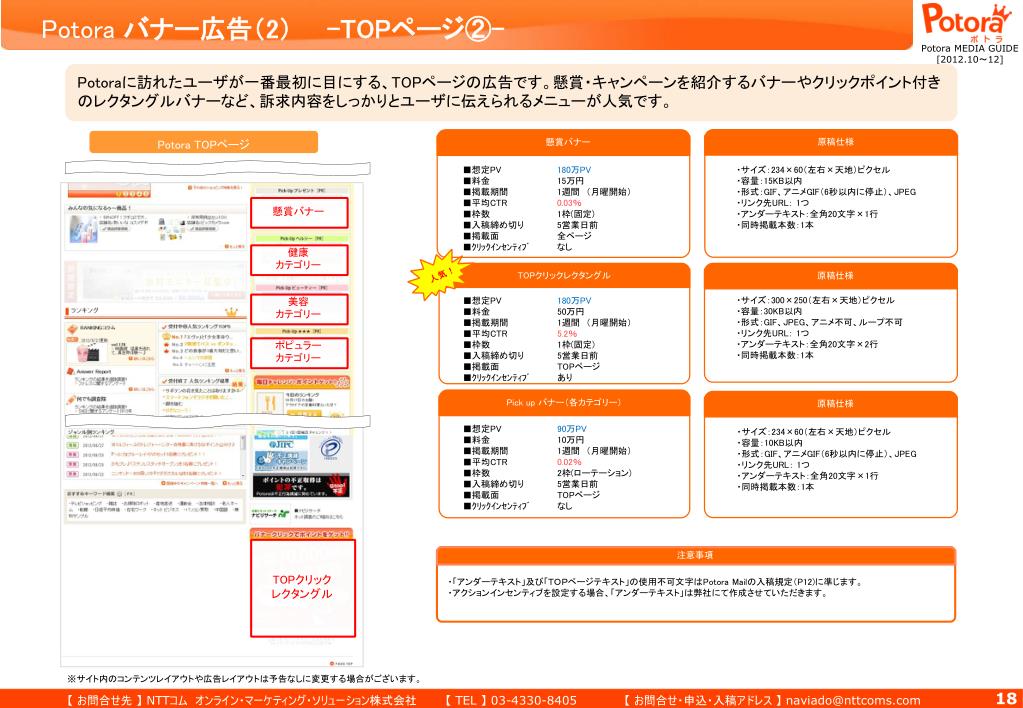Select the red 懸賞バナー box in the mockup
This screenshot has width=1023, height=708.
[x=299, y=212]
